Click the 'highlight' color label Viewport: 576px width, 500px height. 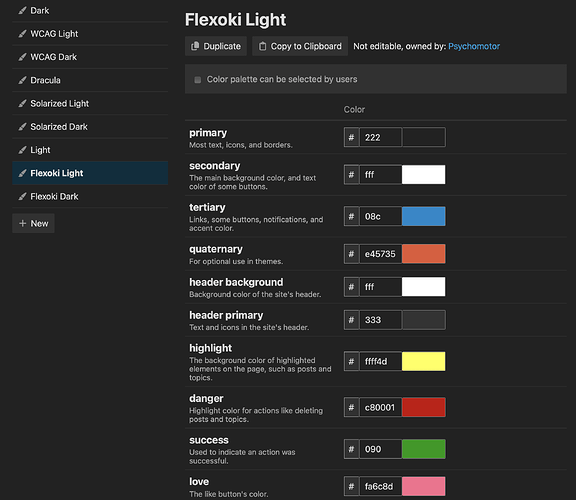pyautogui.click(x=210, y=348)
